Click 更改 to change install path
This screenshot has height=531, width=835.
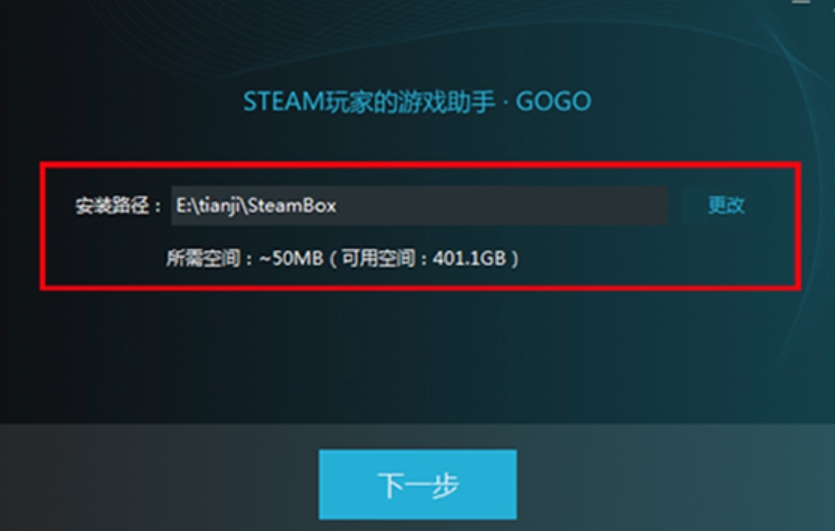pyautogui.click(x=726, y=205)
